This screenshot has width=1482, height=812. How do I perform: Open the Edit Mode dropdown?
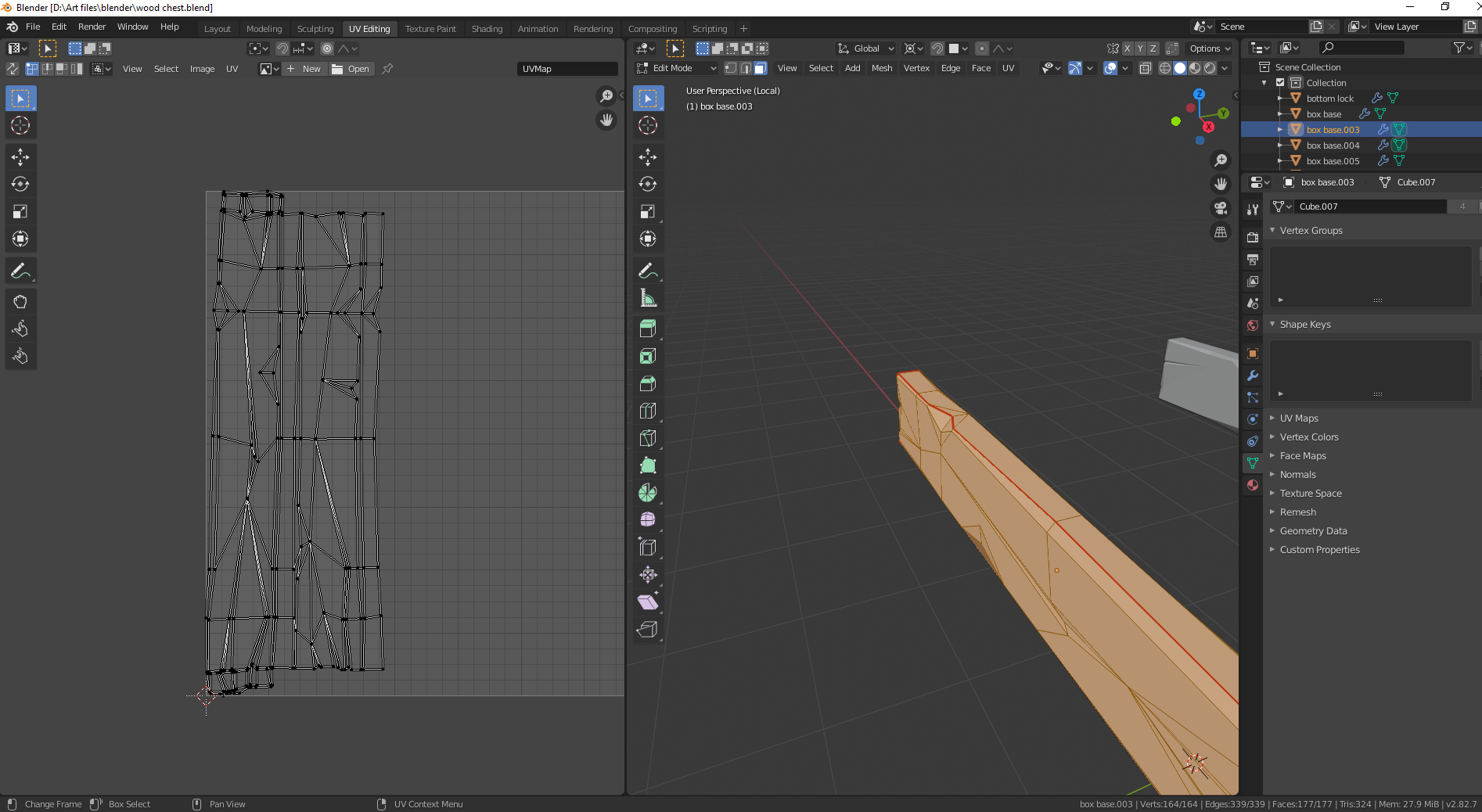(677, 68)
